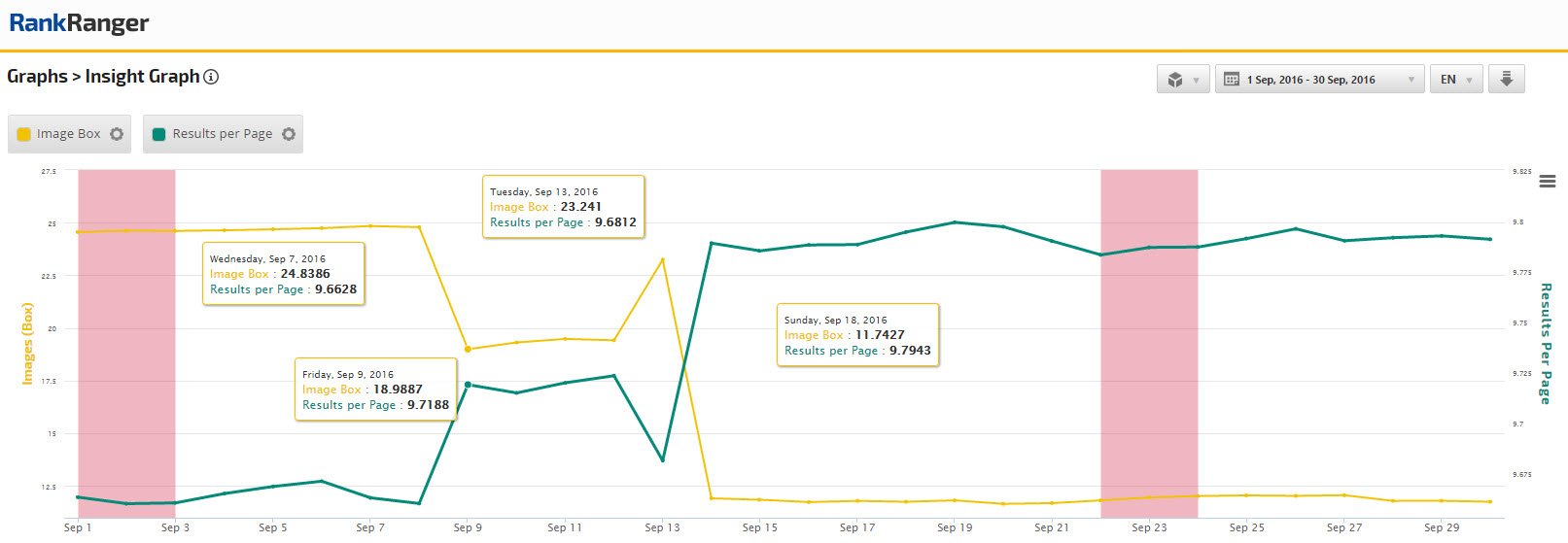
Task: Toggle the Image Box series legend
Action: pos(68,134)
